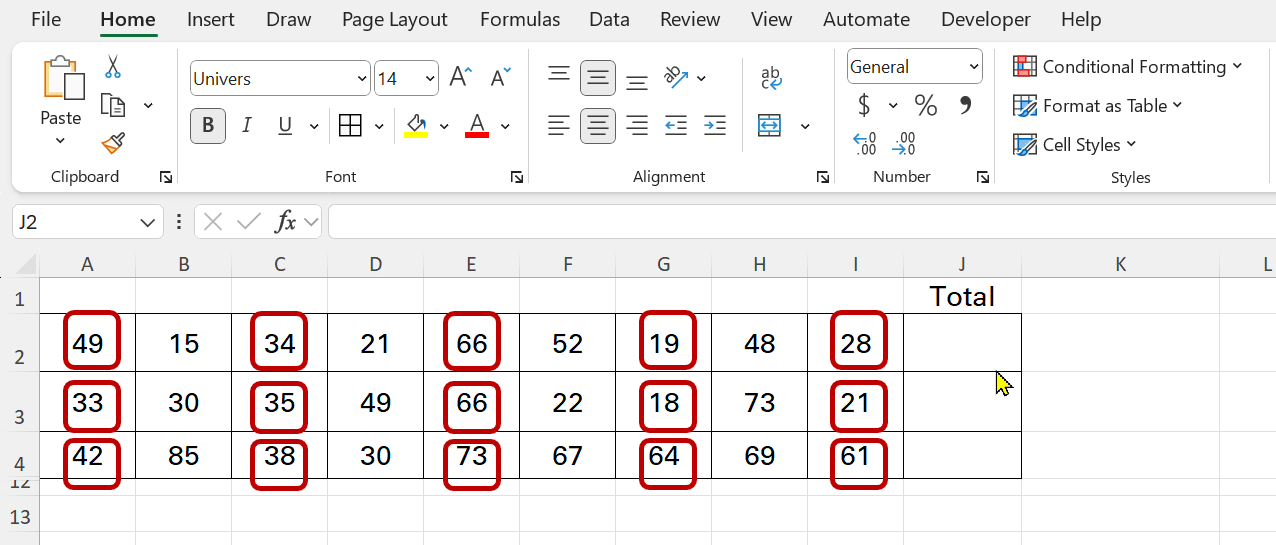Screen dimensions: 1276x545
Task: Click the Insert Function fx icon
Action: tap(286, 222)
